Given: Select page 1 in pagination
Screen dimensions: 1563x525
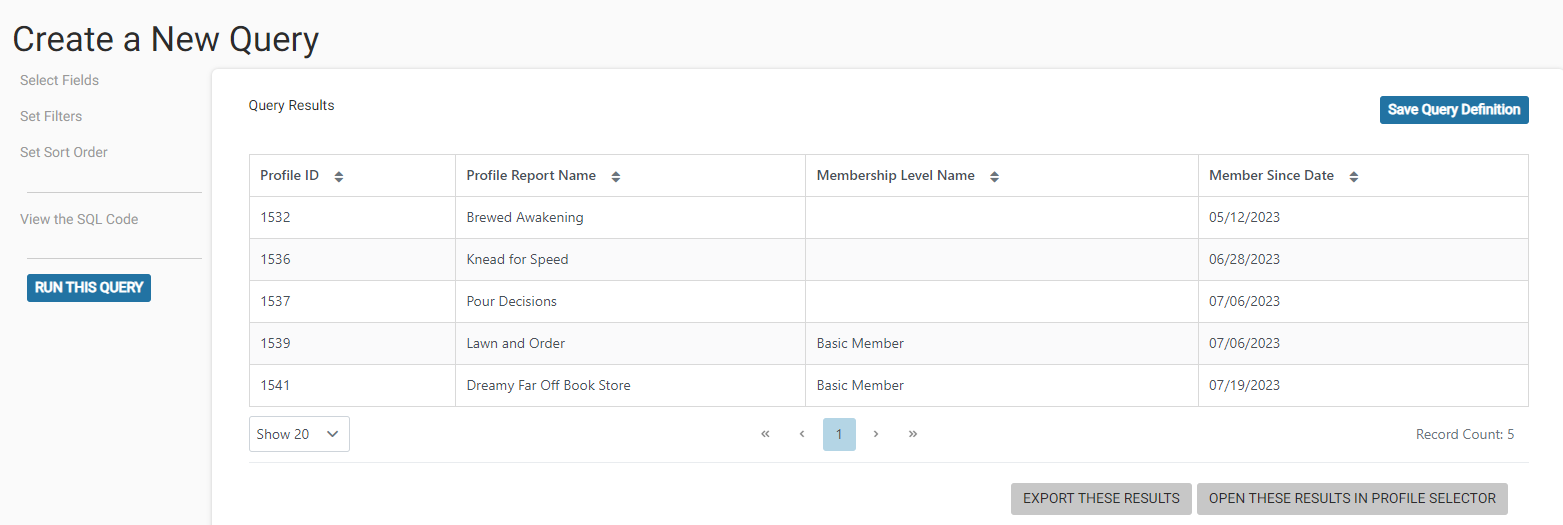Looking at the screenshot, I should (839, 434).
